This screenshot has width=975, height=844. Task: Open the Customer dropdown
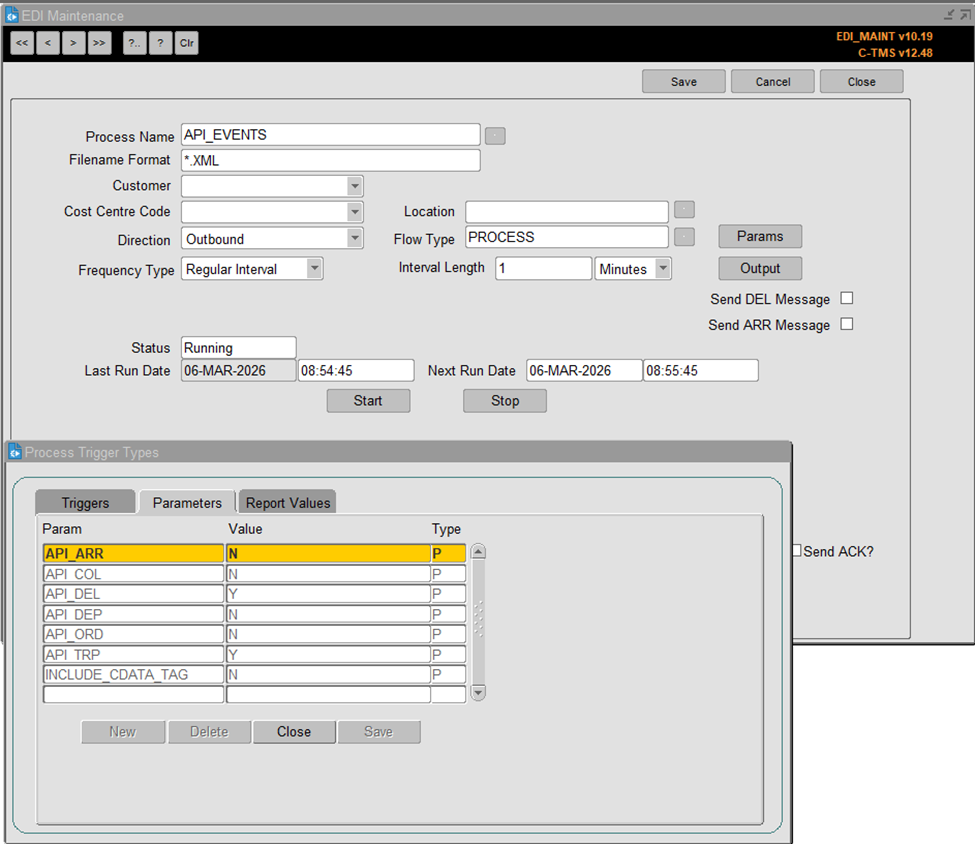[x=353, y=186]
